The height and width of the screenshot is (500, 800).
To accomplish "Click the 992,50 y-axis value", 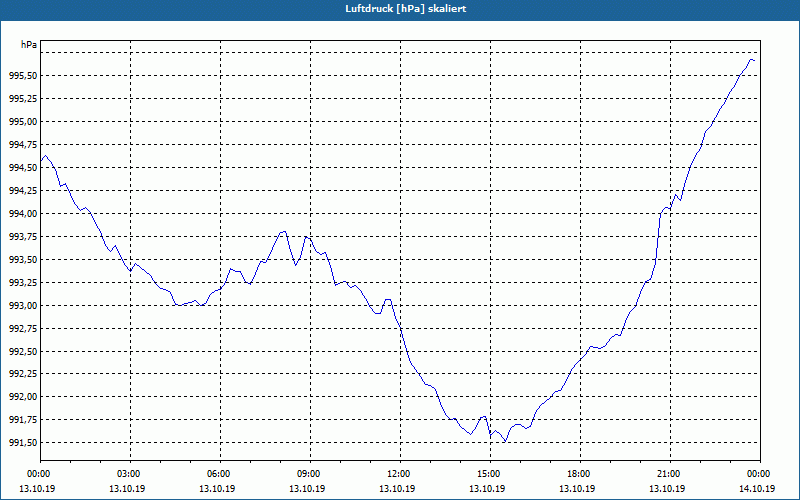I will click(x=23, y=351).
